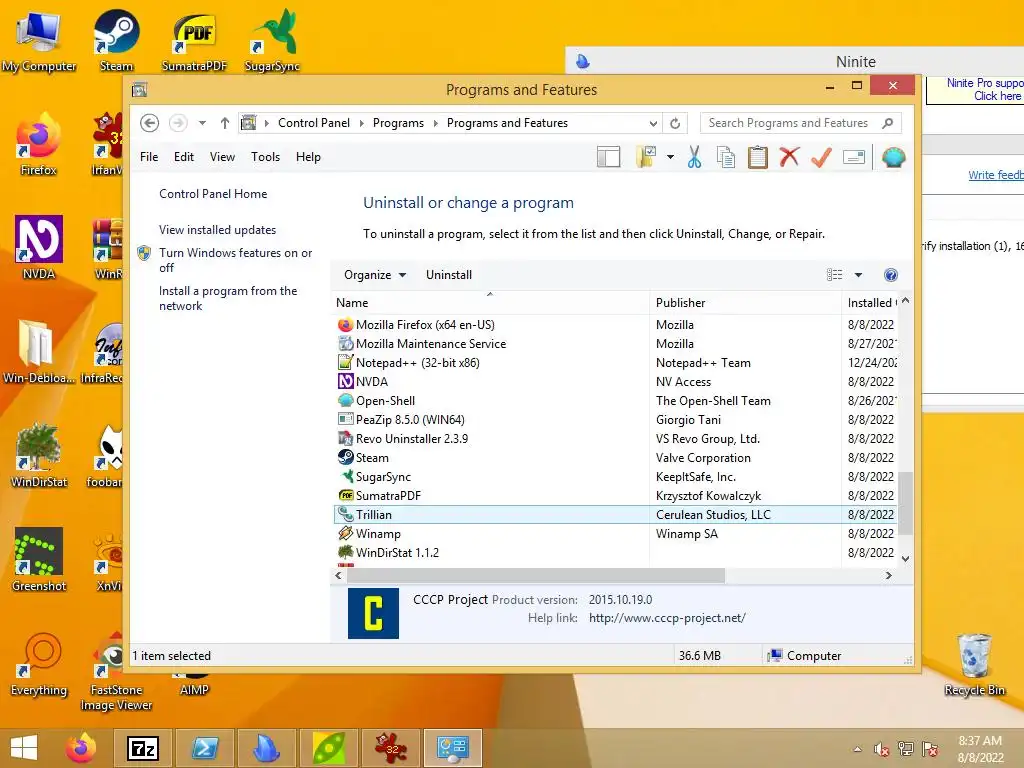1024x768 pixels.
Task: Click the orange checkmark Properties toolbar icon
Action: [821, 157]
